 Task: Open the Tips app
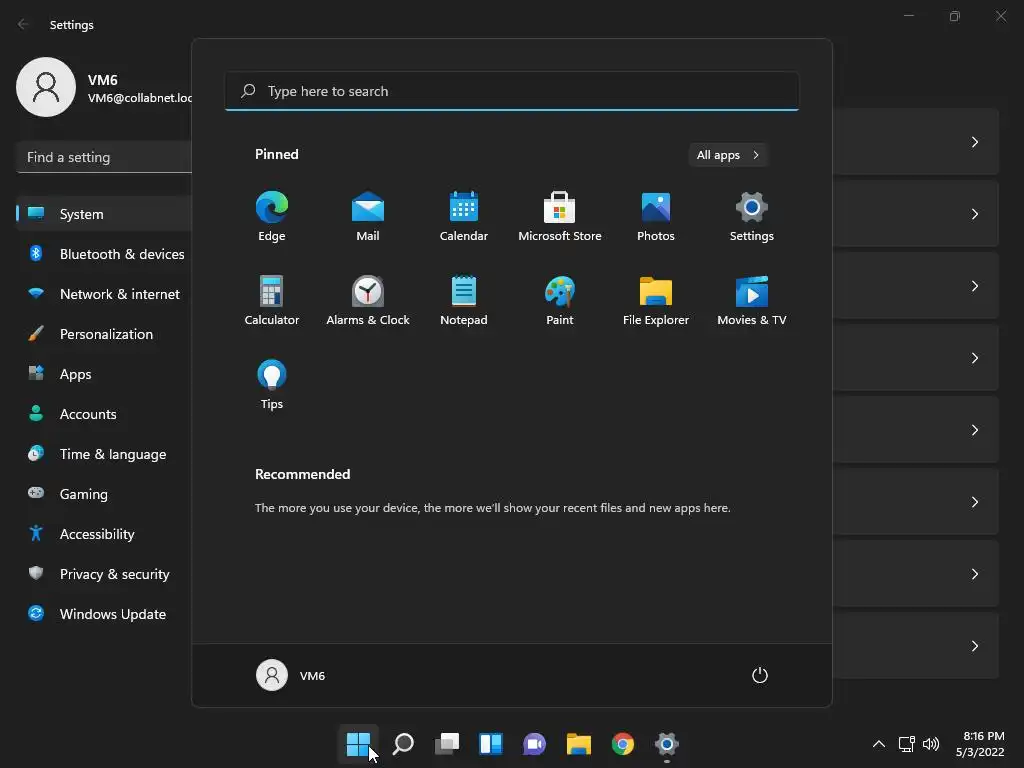click(272, 384)
